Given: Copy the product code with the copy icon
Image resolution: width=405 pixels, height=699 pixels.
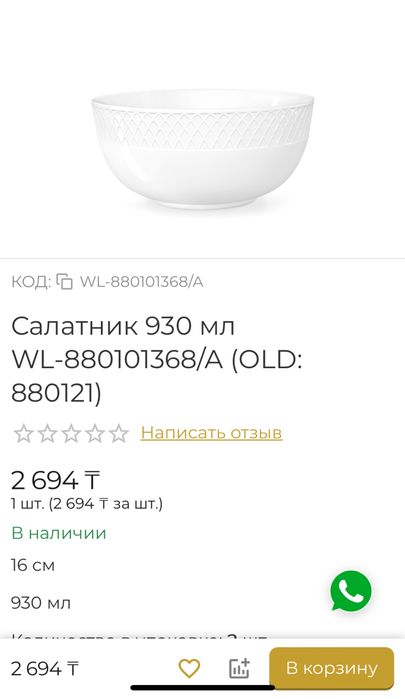Looking at the screenshot, I should [x=65, y=282].
